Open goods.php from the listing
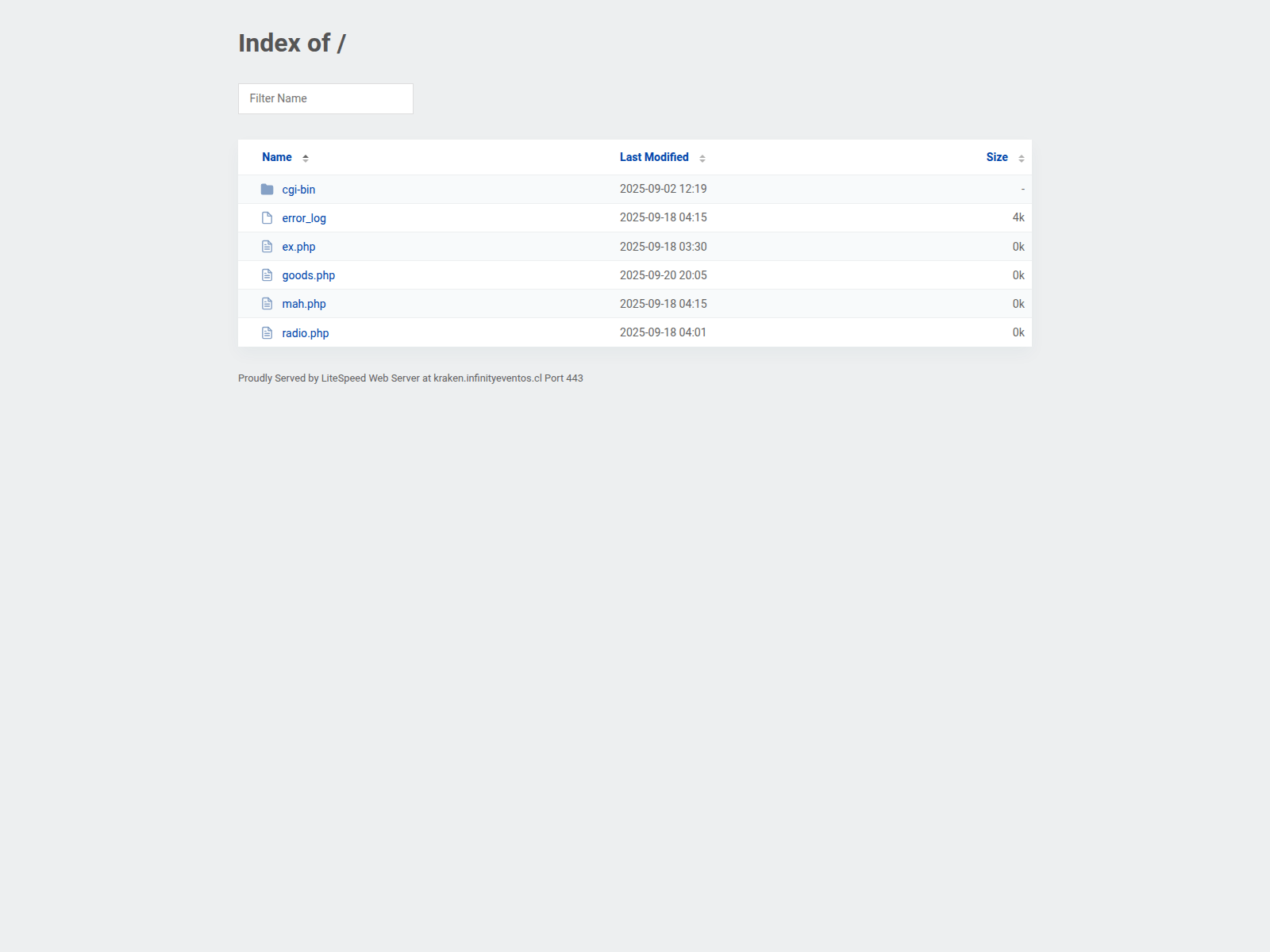The height and width of the screenshot is (952, 1270). (308, 274)
